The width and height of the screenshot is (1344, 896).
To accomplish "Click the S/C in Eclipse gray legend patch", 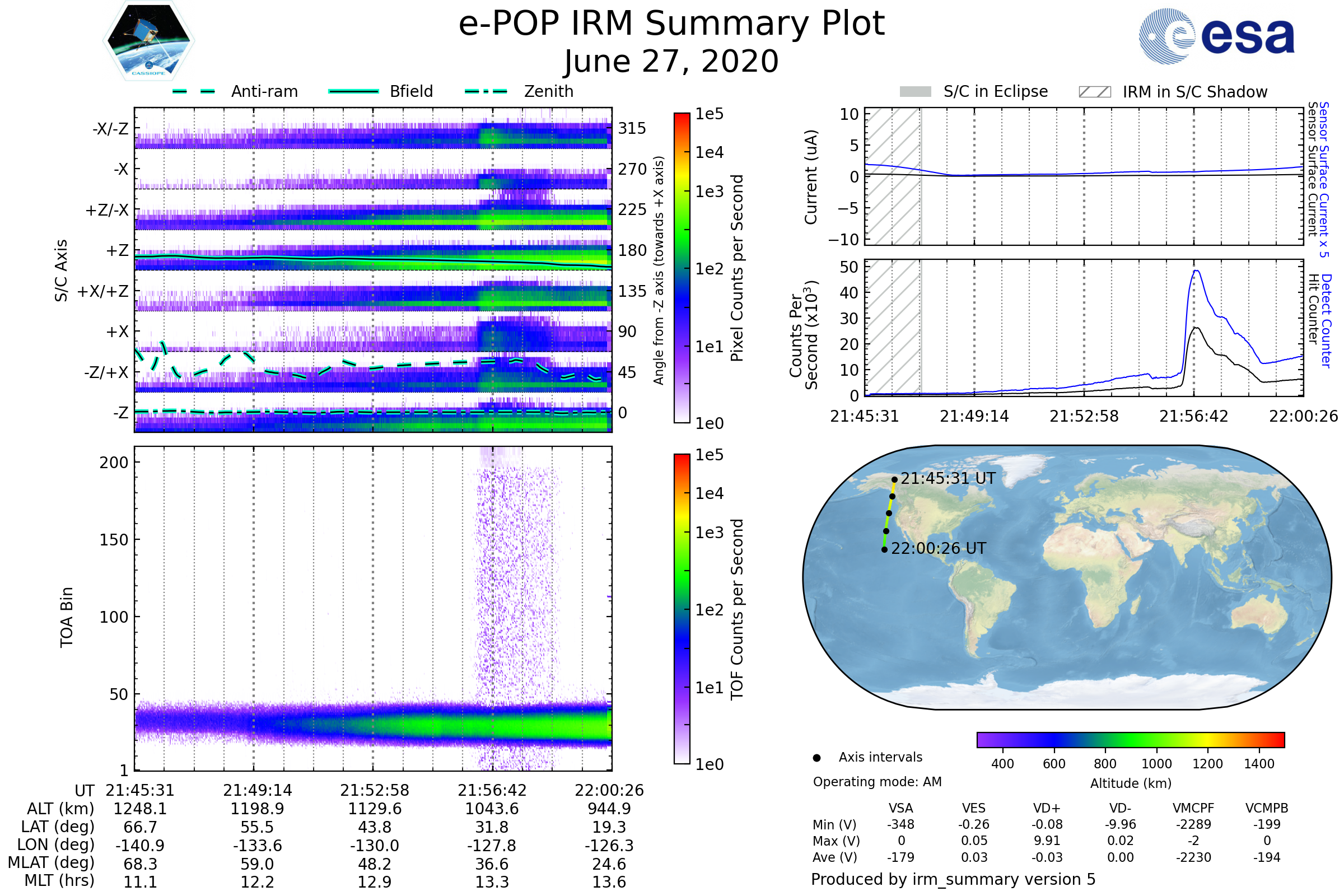I will 915,92.
